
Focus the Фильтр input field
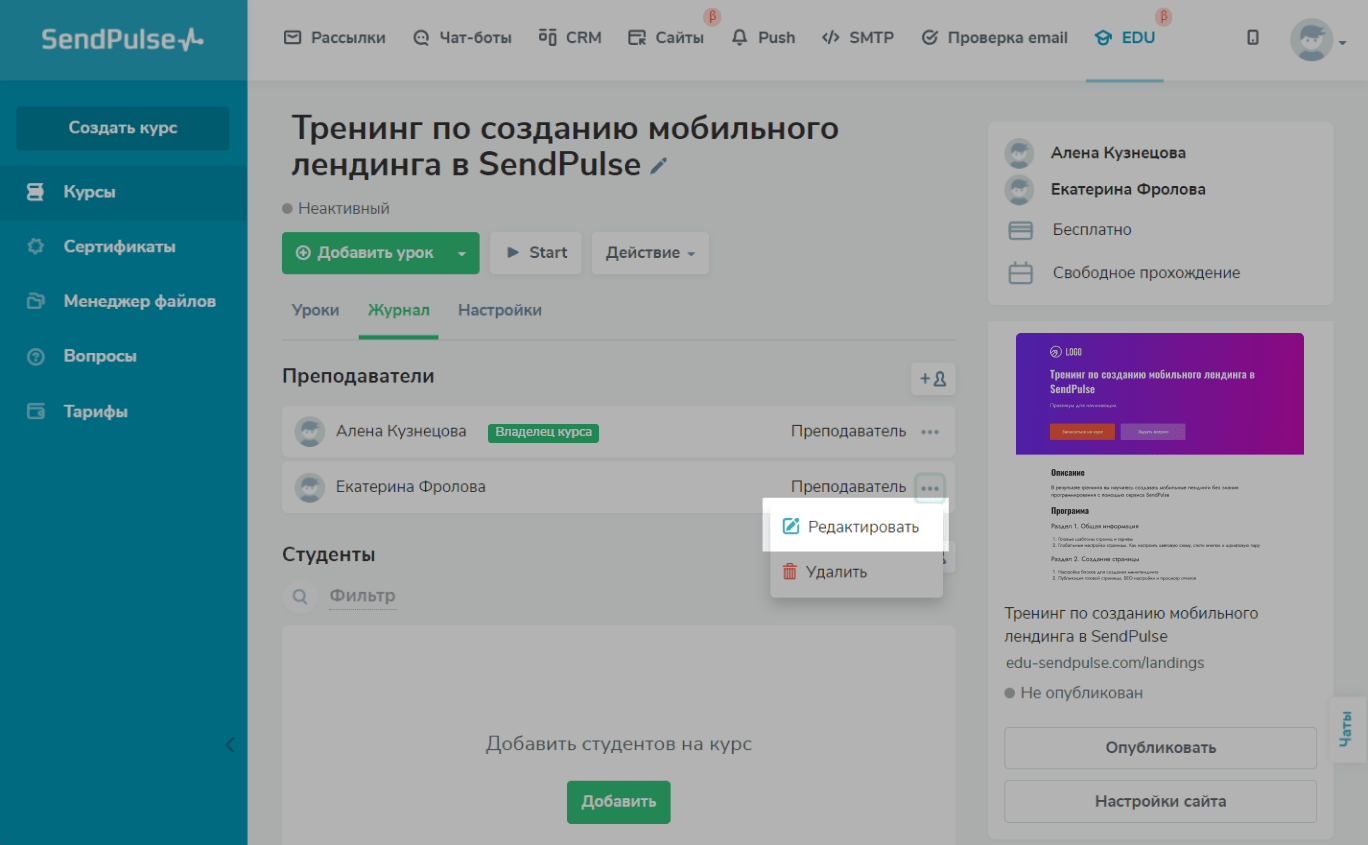tap(363, 596)
